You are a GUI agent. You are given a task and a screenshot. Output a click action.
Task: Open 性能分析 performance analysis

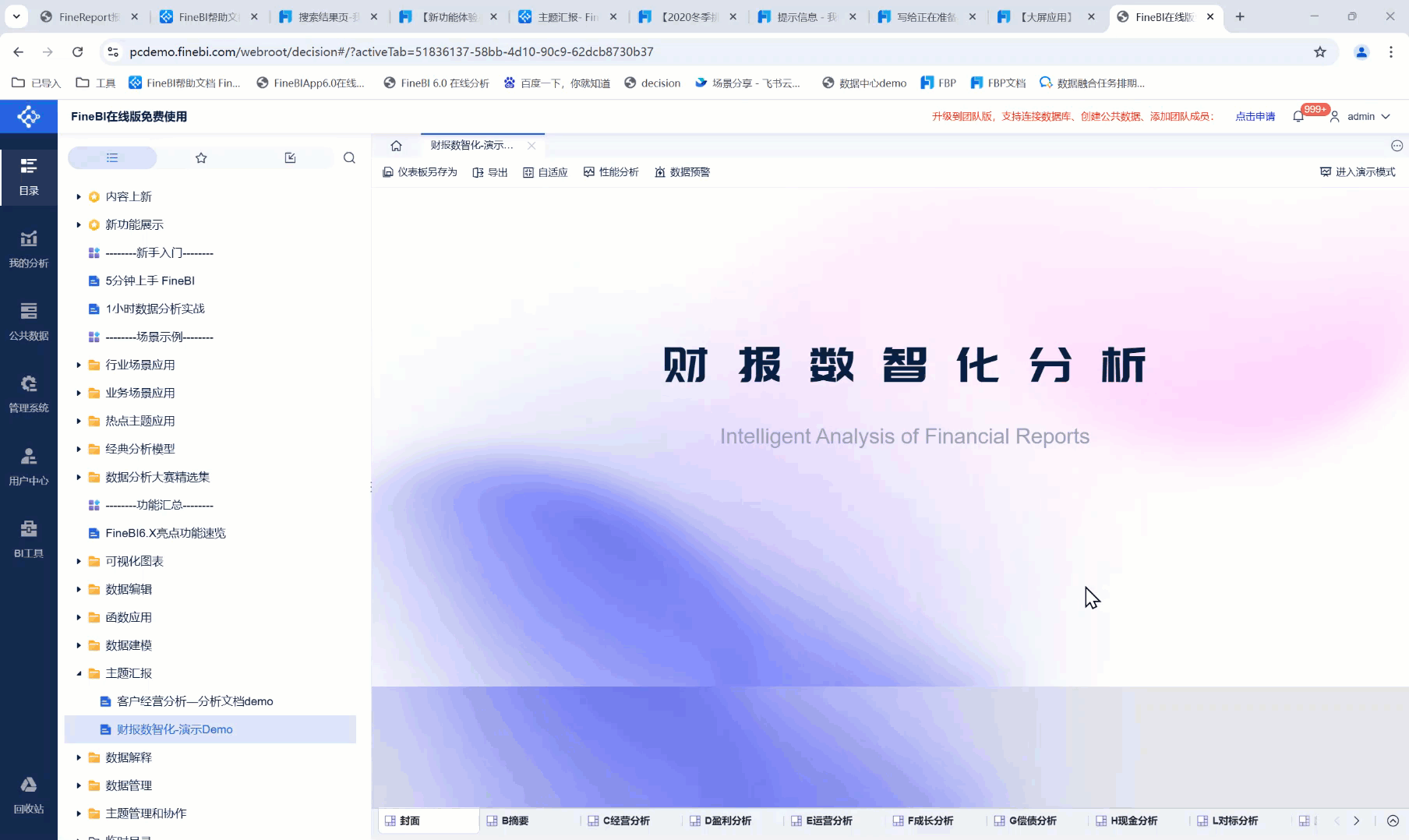tap(611, 172)
